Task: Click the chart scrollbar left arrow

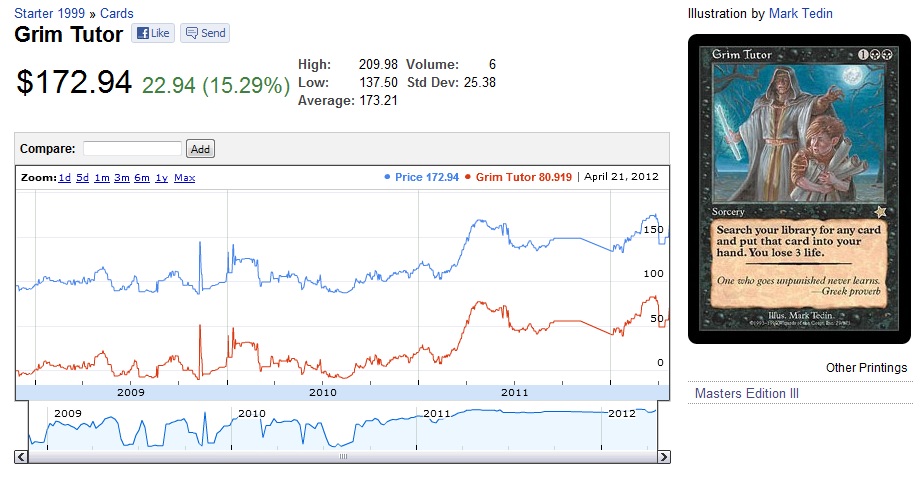Action: click(x=21, y=457)
